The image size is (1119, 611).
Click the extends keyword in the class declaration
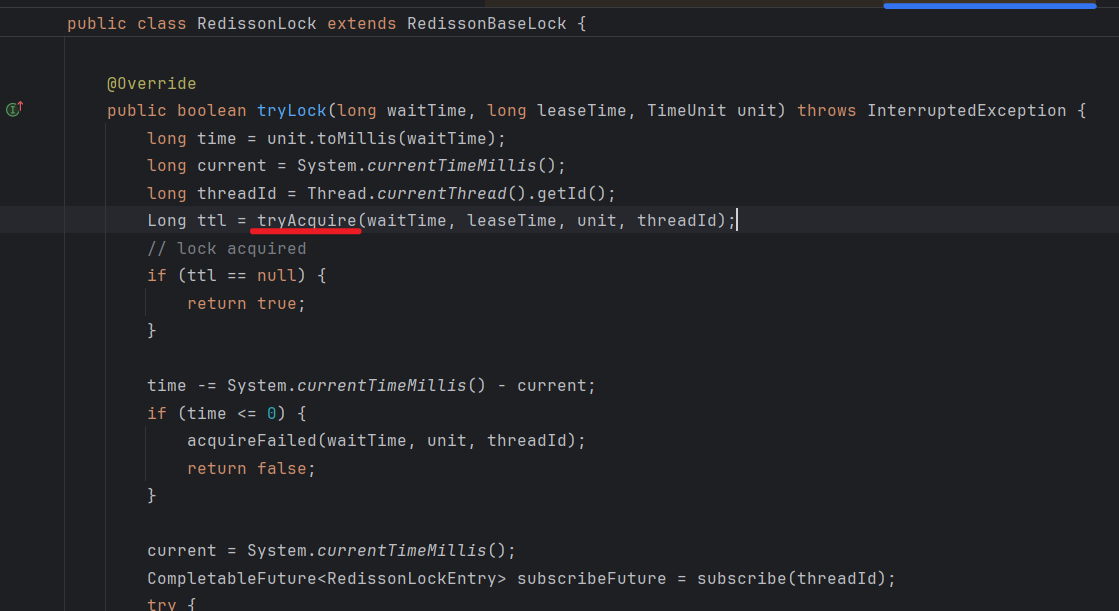click(x=362, y=24)
